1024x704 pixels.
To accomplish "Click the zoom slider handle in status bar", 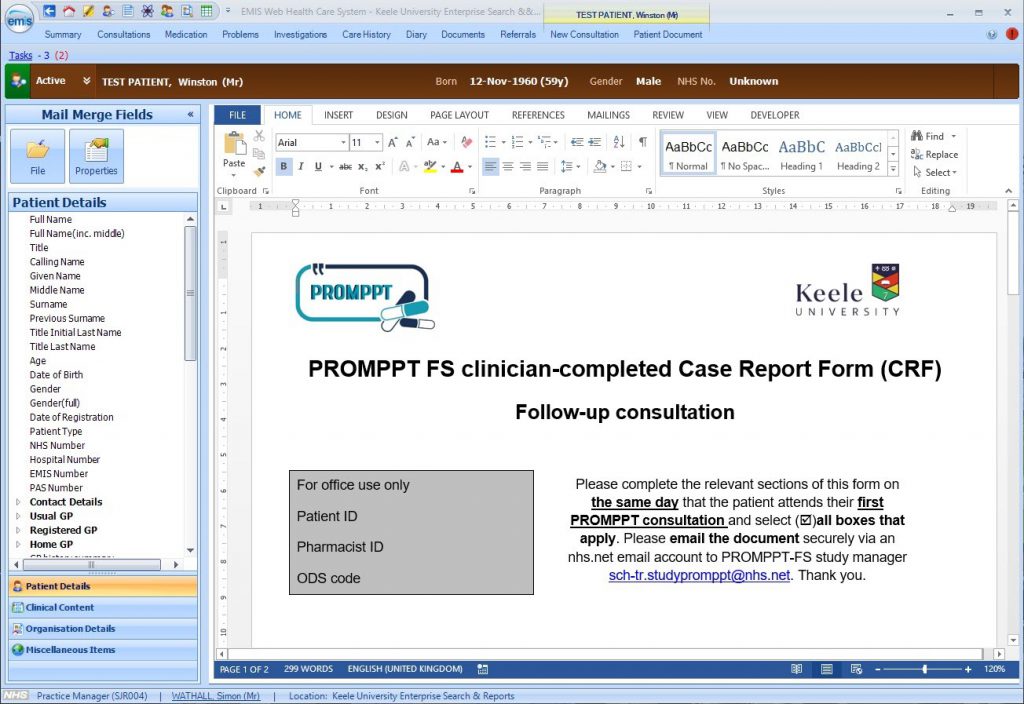I will 925,669.
